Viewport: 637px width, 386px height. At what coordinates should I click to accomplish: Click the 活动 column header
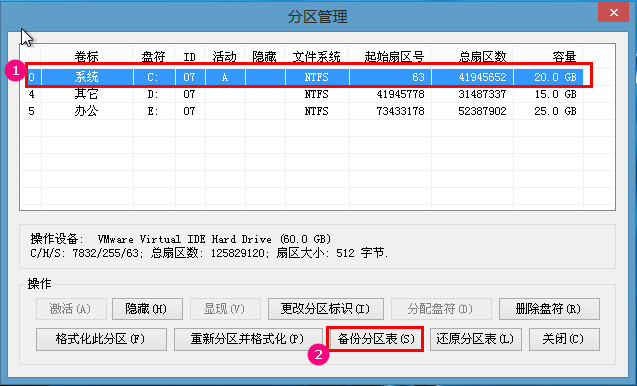point(225,56)
